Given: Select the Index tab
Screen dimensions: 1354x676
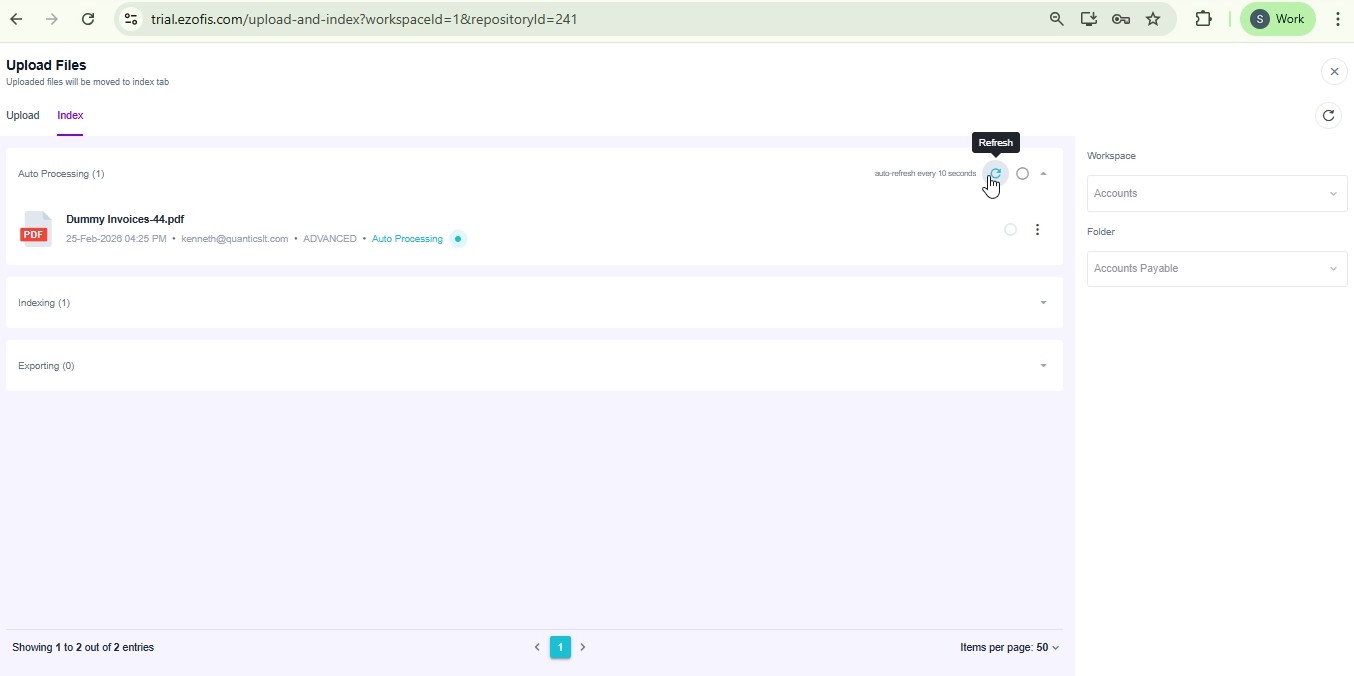Looking at the screenshot, I should 70,116.
